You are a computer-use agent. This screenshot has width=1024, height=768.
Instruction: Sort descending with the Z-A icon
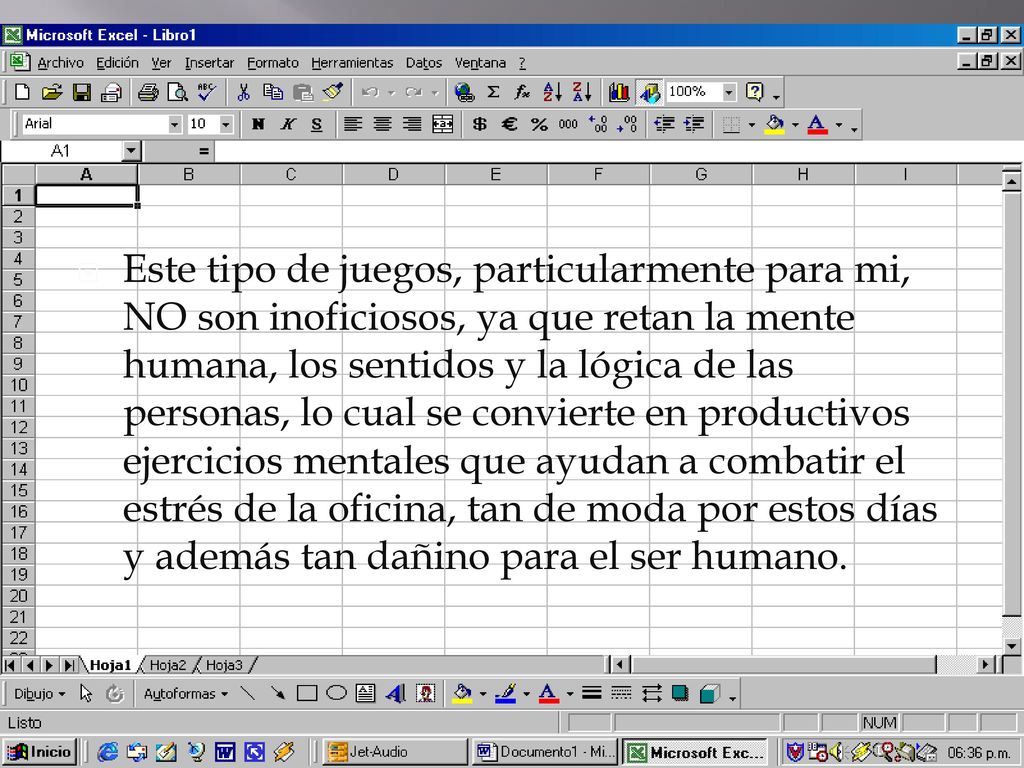[x=582, y=92]
